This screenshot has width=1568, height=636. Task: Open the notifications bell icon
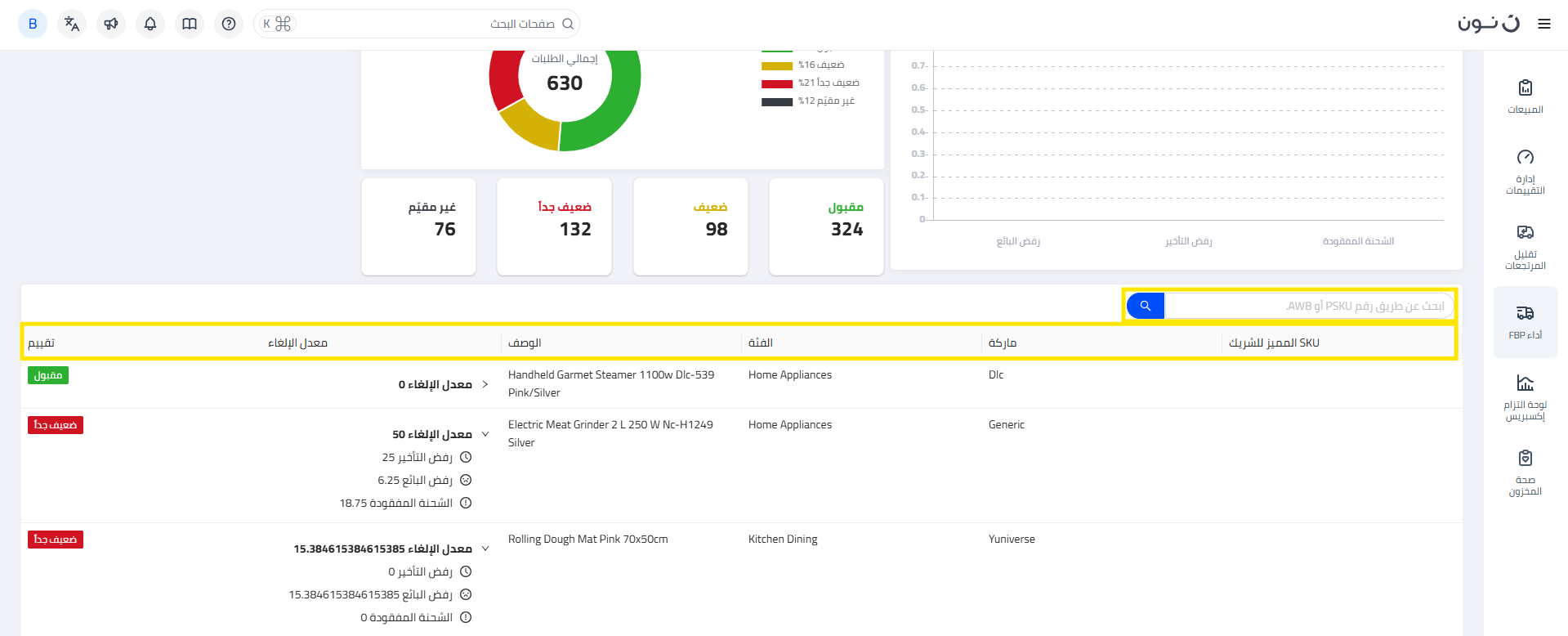(150, 24)
